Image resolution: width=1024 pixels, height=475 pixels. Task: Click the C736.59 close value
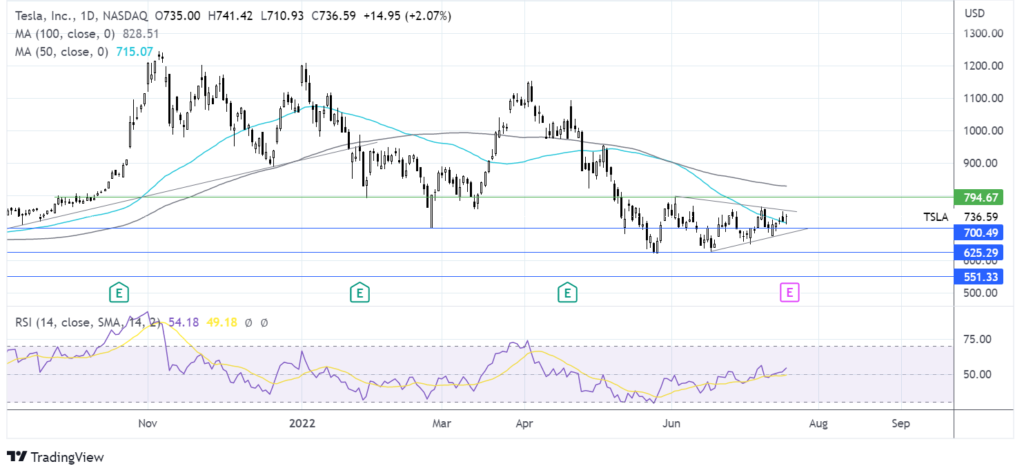[332, 15]
